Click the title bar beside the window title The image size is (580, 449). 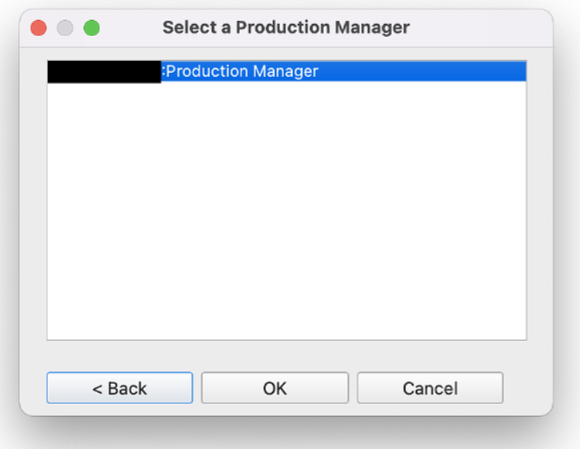[481, 28]
